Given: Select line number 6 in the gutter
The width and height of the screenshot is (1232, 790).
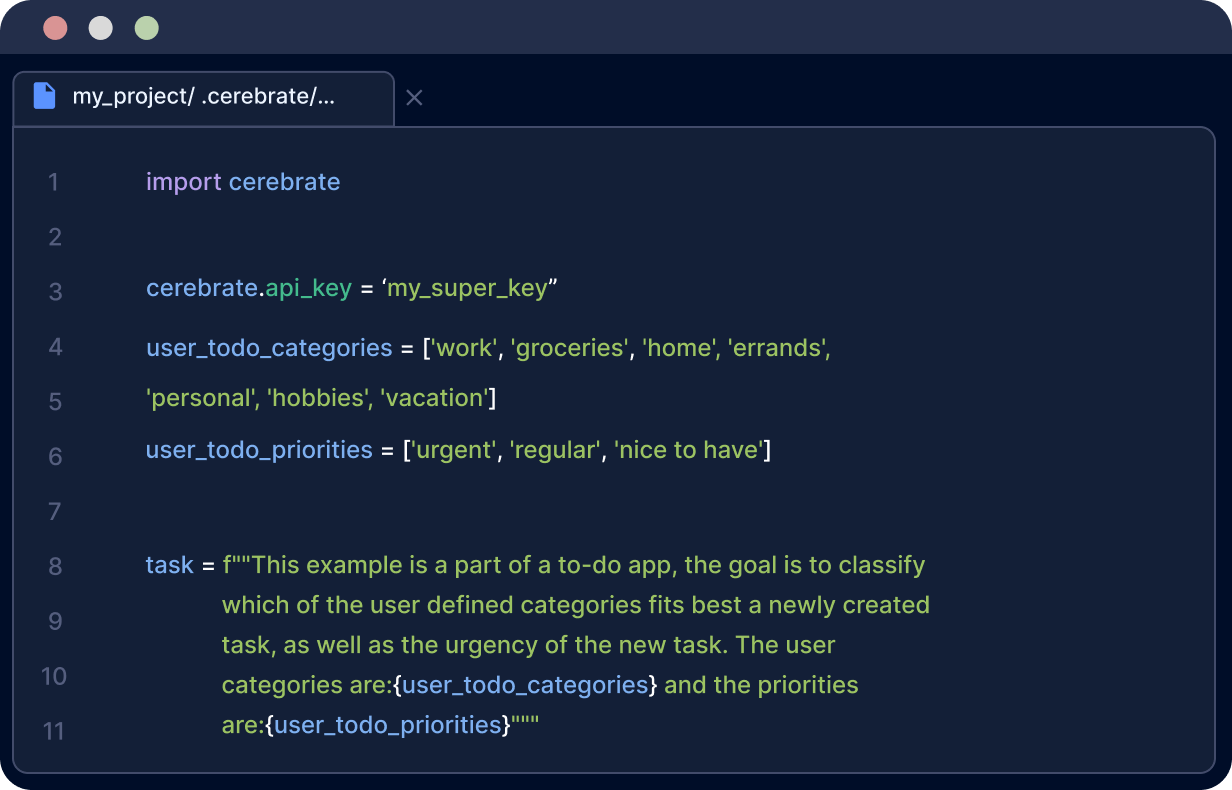Looking at the screenshot, I should point(54,457).
